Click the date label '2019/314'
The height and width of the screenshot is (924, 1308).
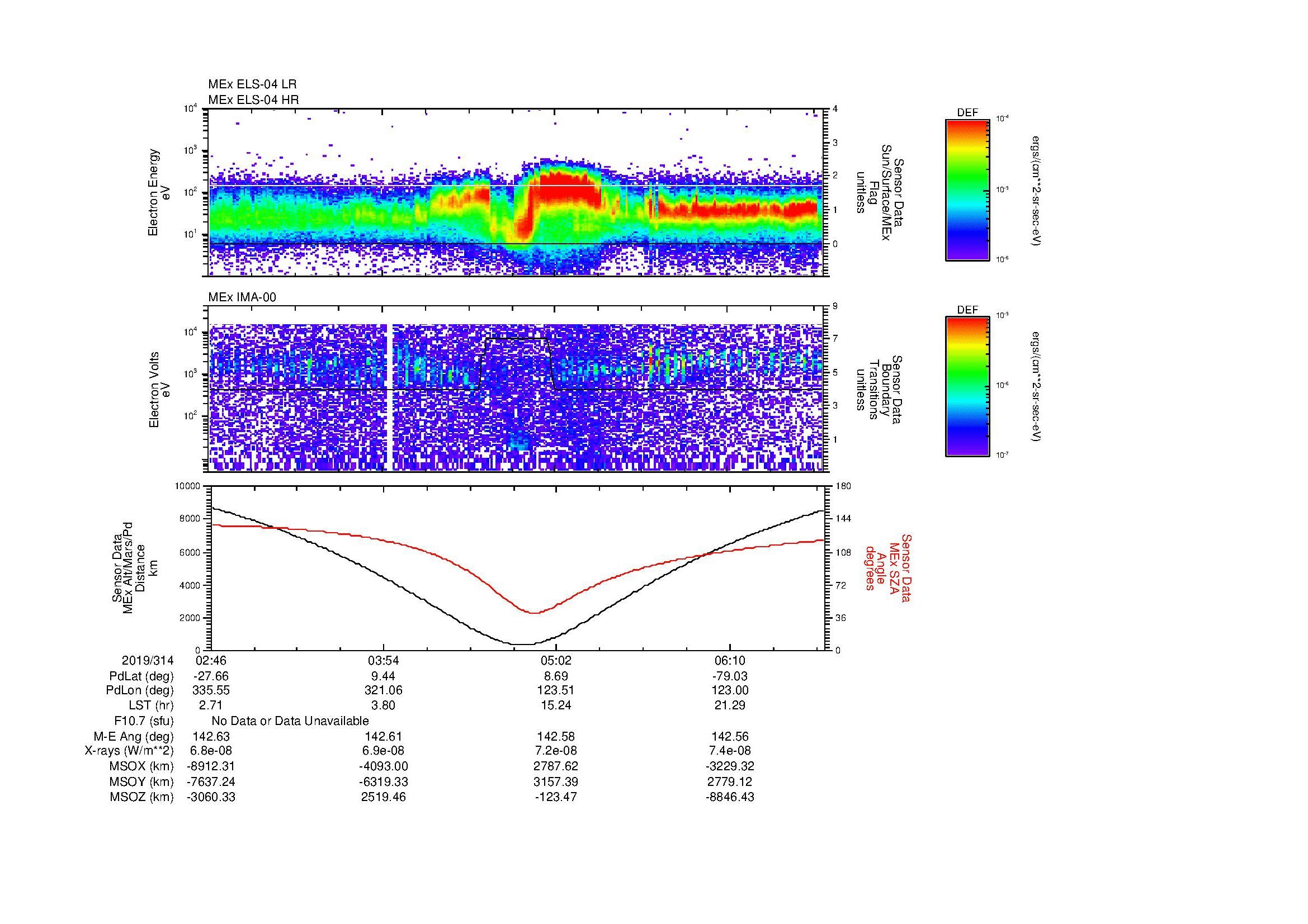point(148,660)
